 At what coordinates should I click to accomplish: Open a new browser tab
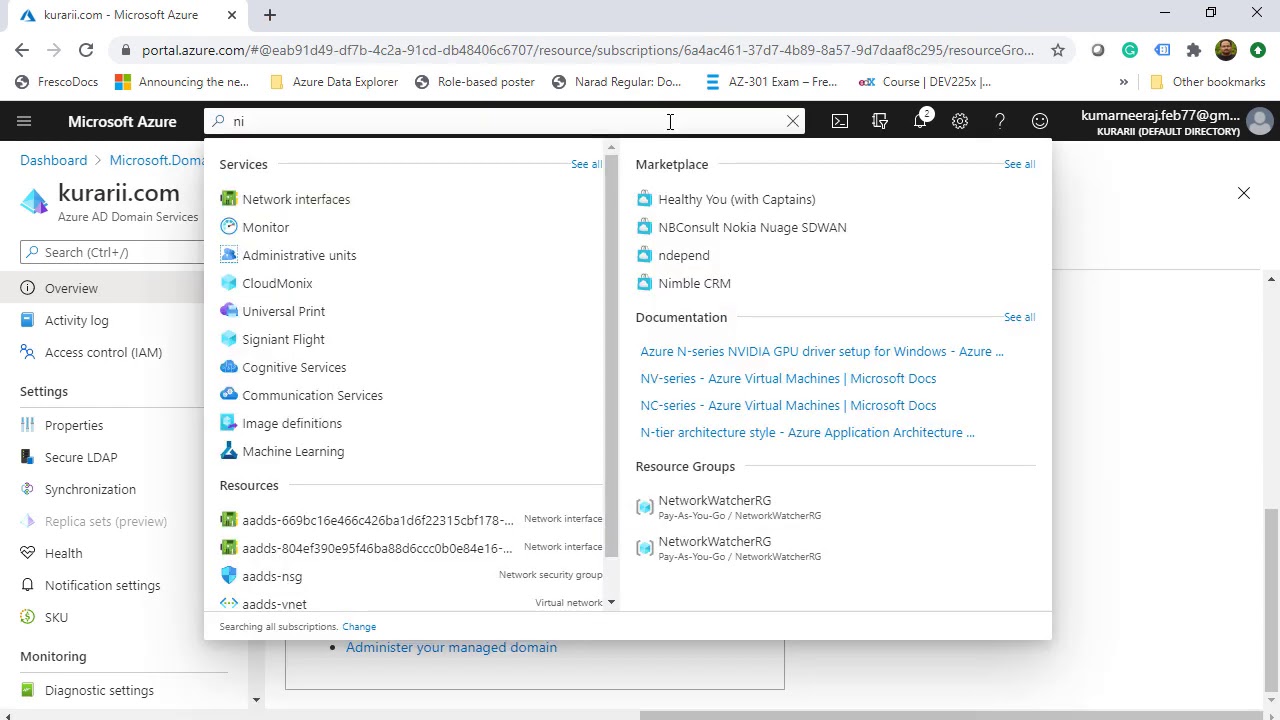click(x=270, y=15)
